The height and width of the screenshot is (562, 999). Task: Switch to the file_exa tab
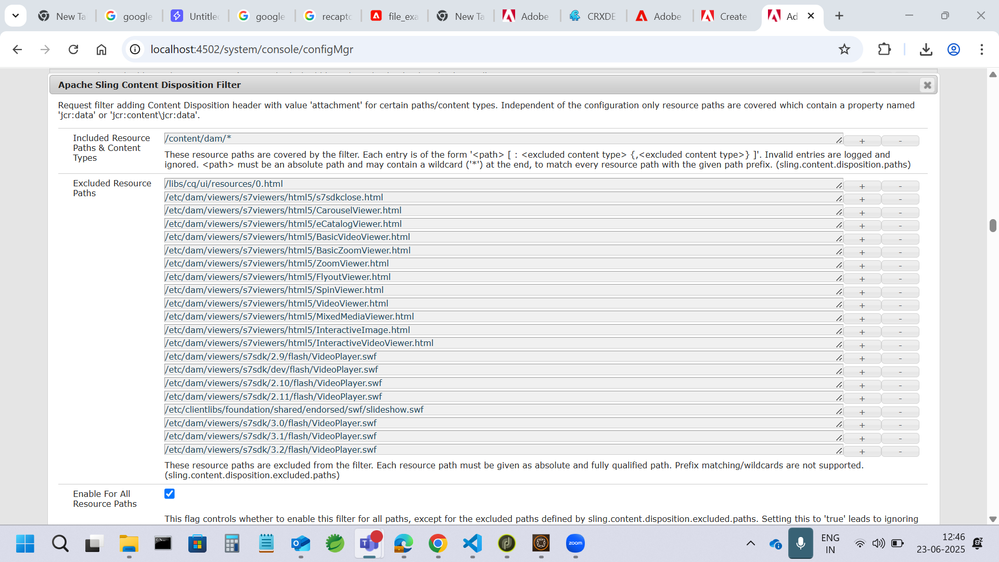point(395,16)
